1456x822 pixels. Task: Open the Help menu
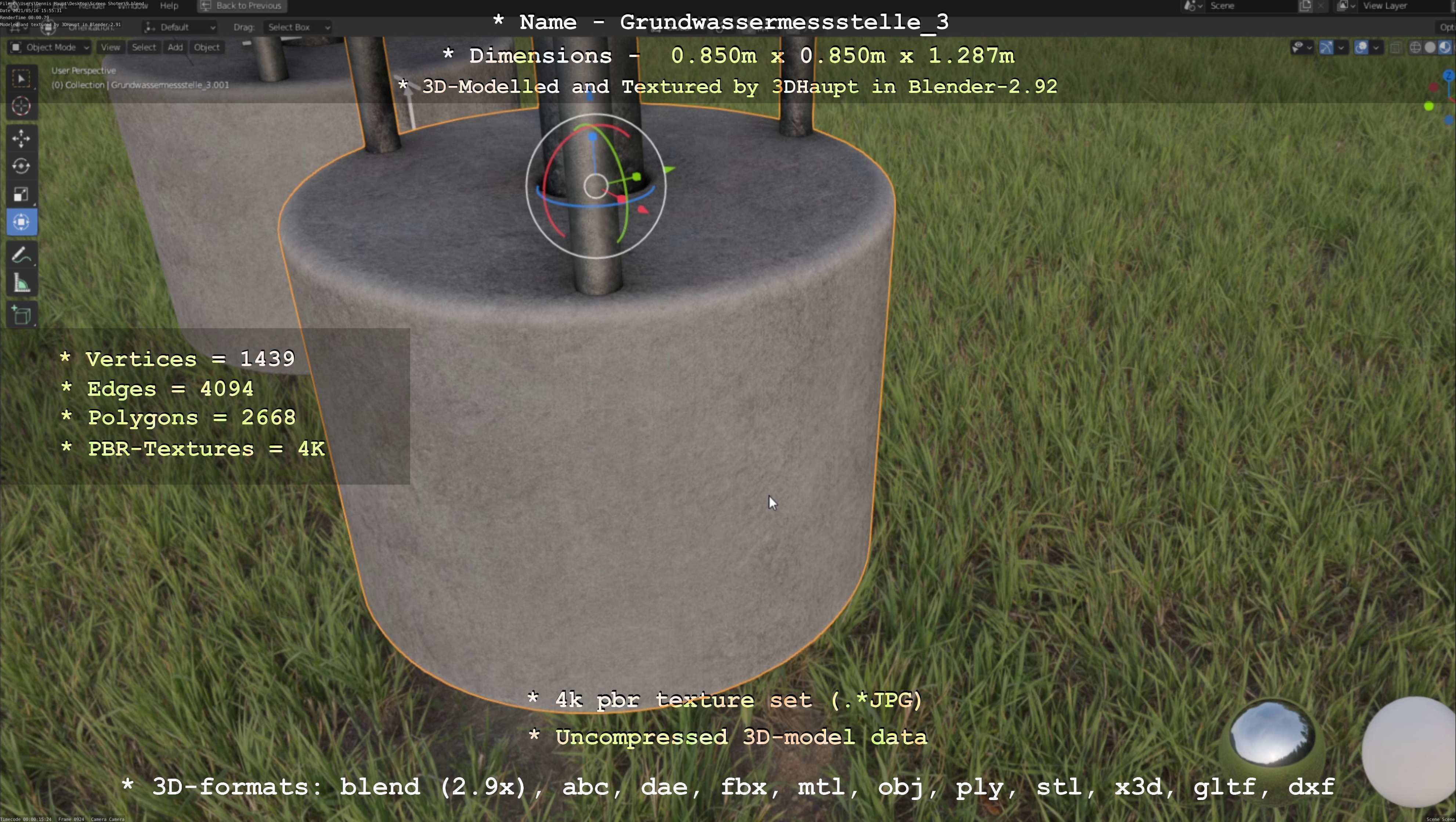169,6
